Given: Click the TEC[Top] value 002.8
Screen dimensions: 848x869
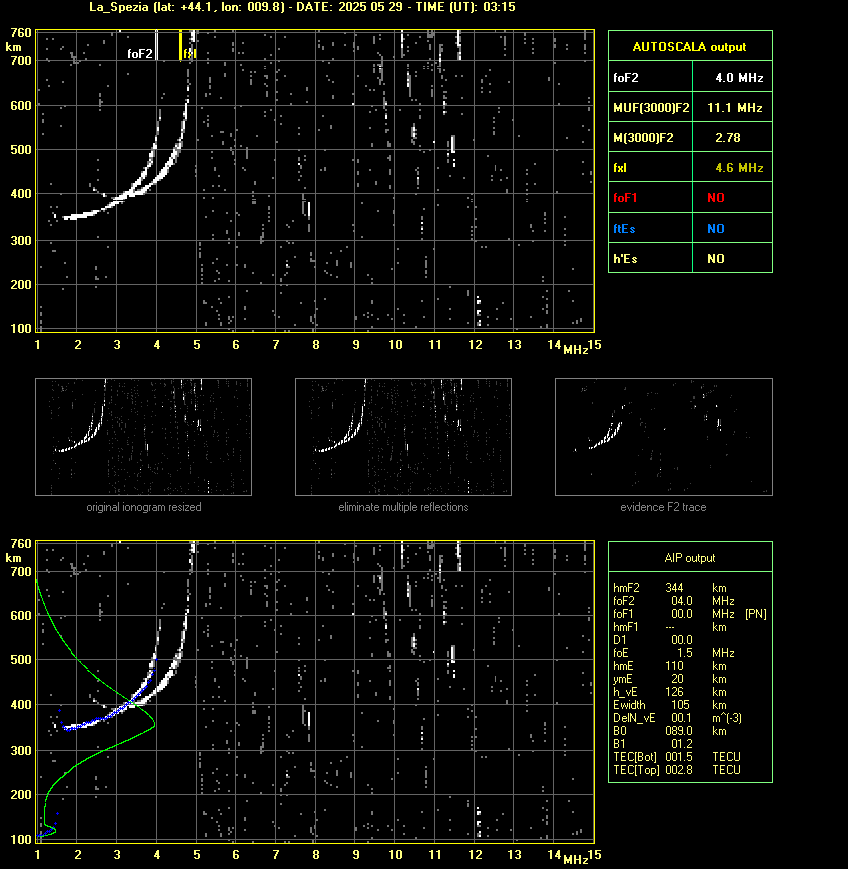Looking at the screenshot, I should click(x=679, y=770).
